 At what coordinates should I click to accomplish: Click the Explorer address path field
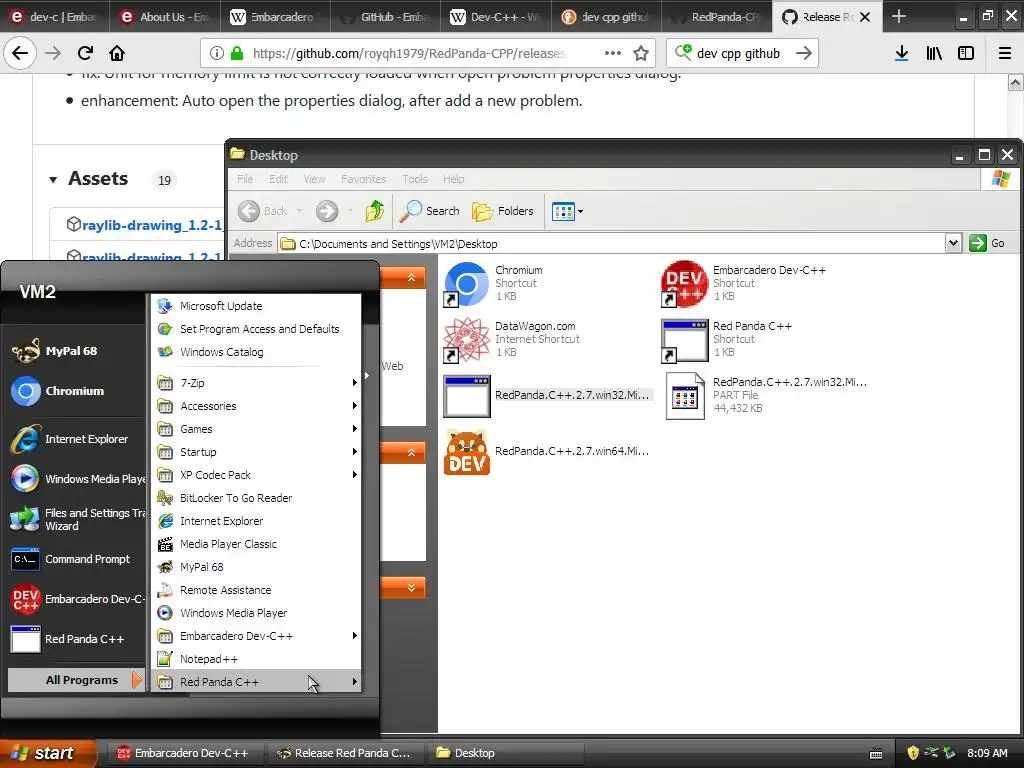point(611,244)
